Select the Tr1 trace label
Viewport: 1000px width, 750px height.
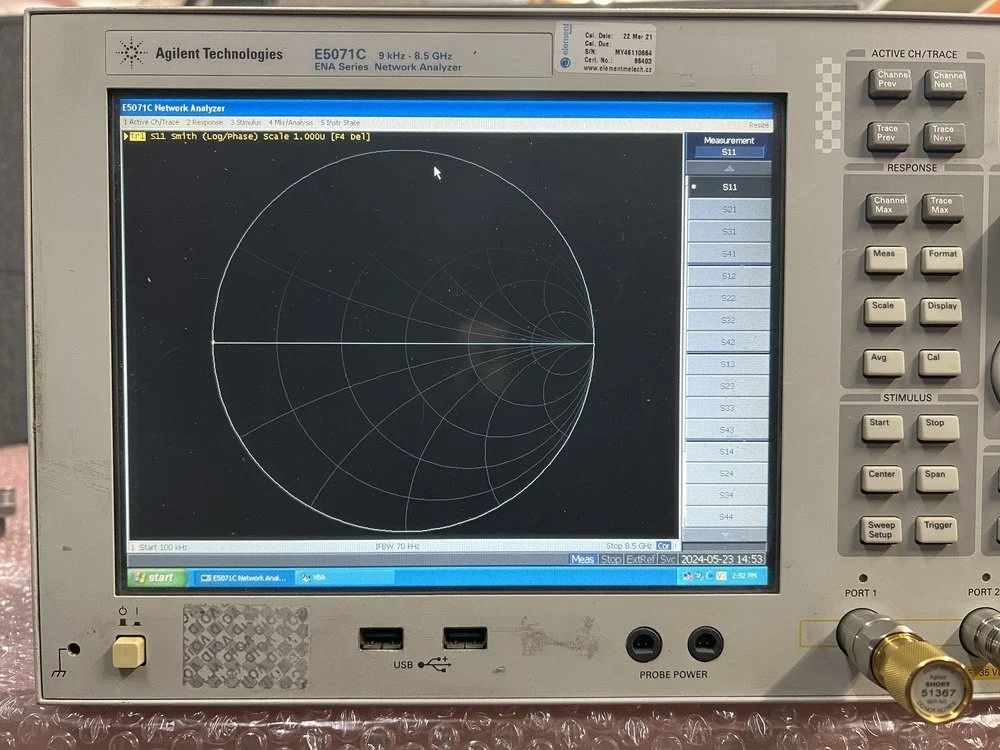[137, 136]
